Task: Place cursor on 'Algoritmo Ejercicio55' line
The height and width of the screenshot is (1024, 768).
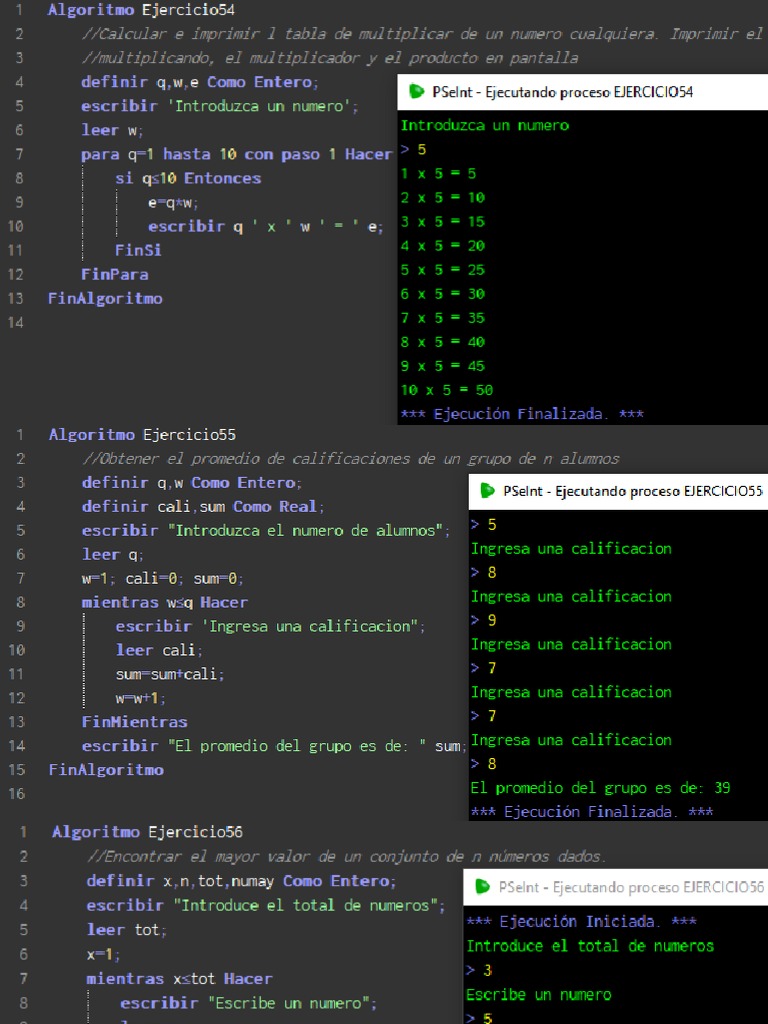Action: 142,434
